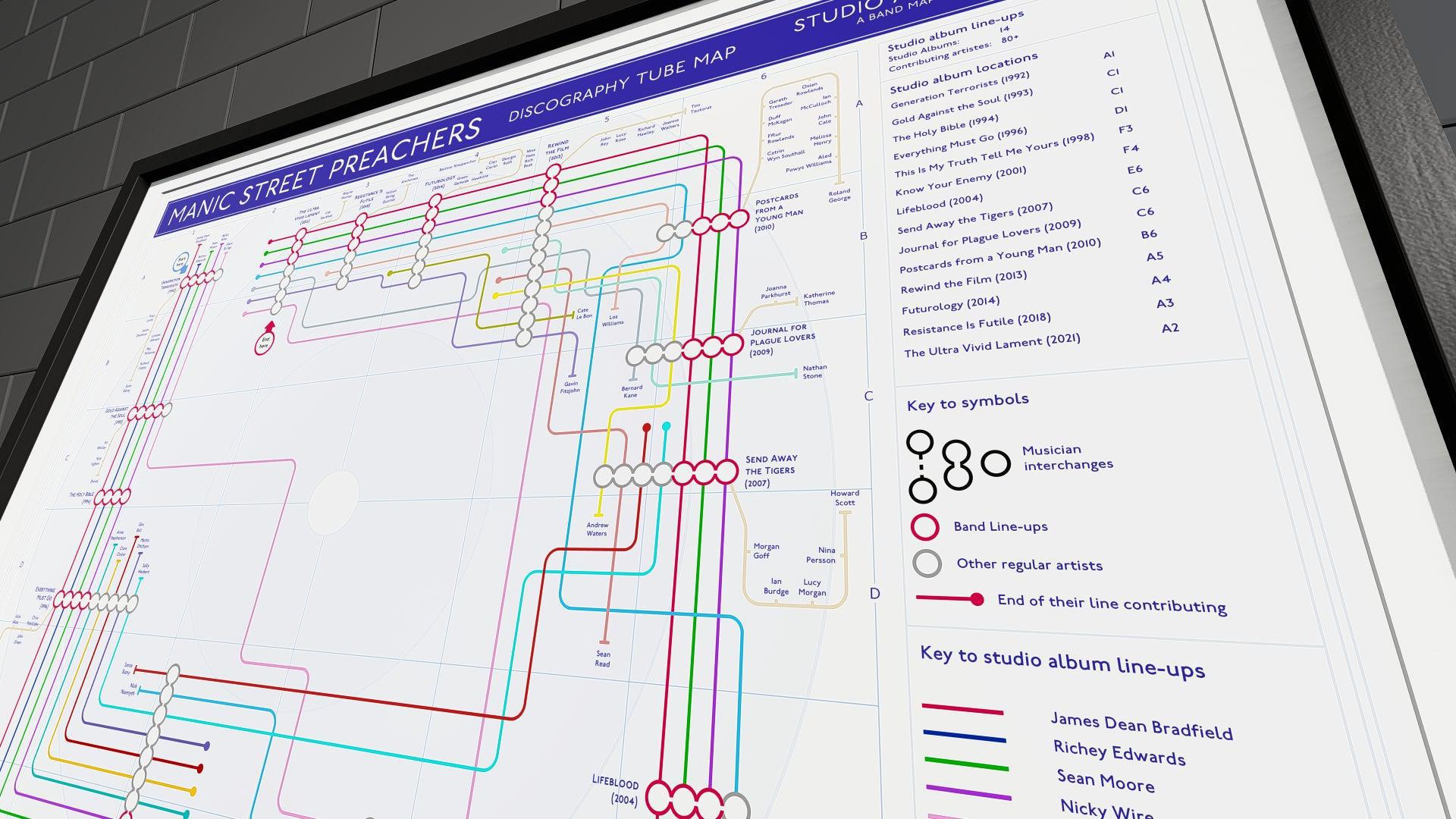Click the Sean Read name on the map
This screenshot has height=819, width=1456.
click(x=603, y=658)
